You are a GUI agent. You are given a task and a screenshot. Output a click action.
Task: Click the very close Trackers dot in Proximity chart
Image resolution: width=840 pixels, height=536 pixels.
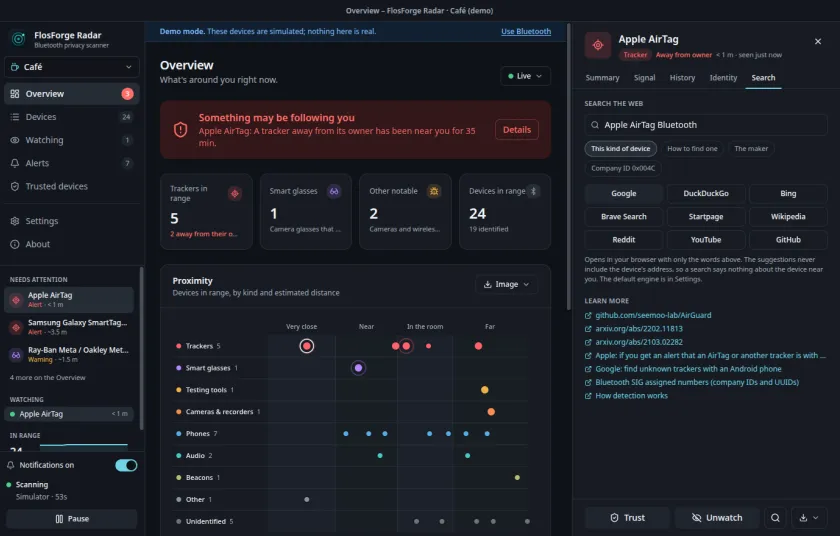pyautogui.click(x=306, y=346)
